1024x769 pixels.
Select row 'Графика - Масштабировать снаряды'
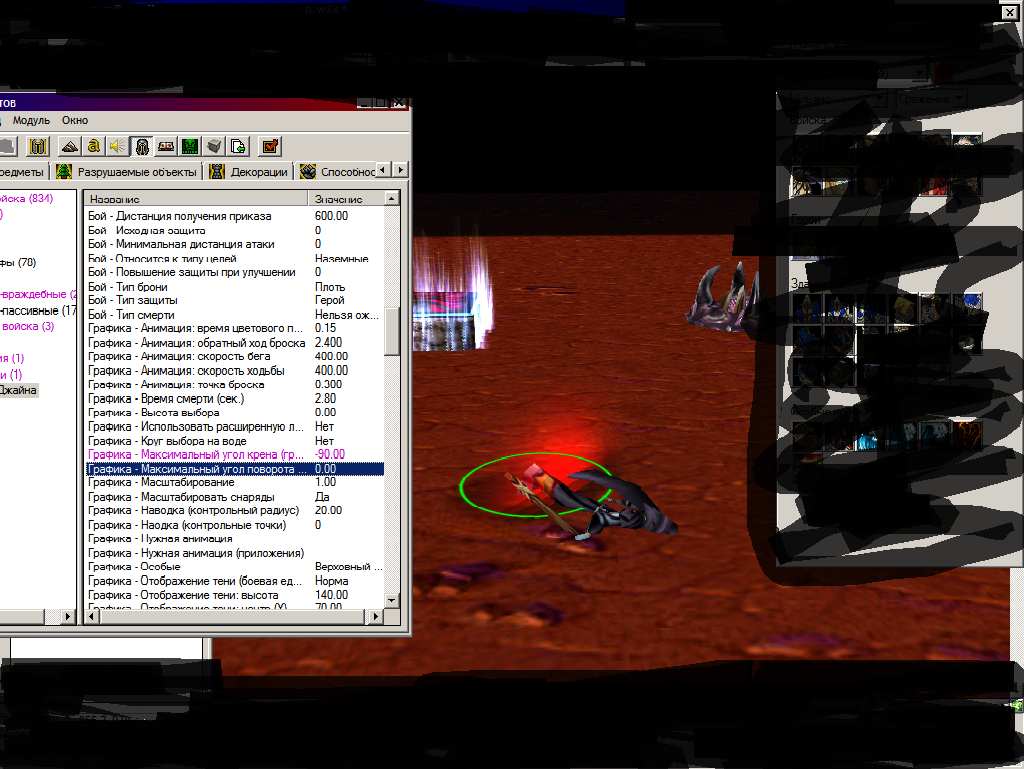(x=235, y=497)
